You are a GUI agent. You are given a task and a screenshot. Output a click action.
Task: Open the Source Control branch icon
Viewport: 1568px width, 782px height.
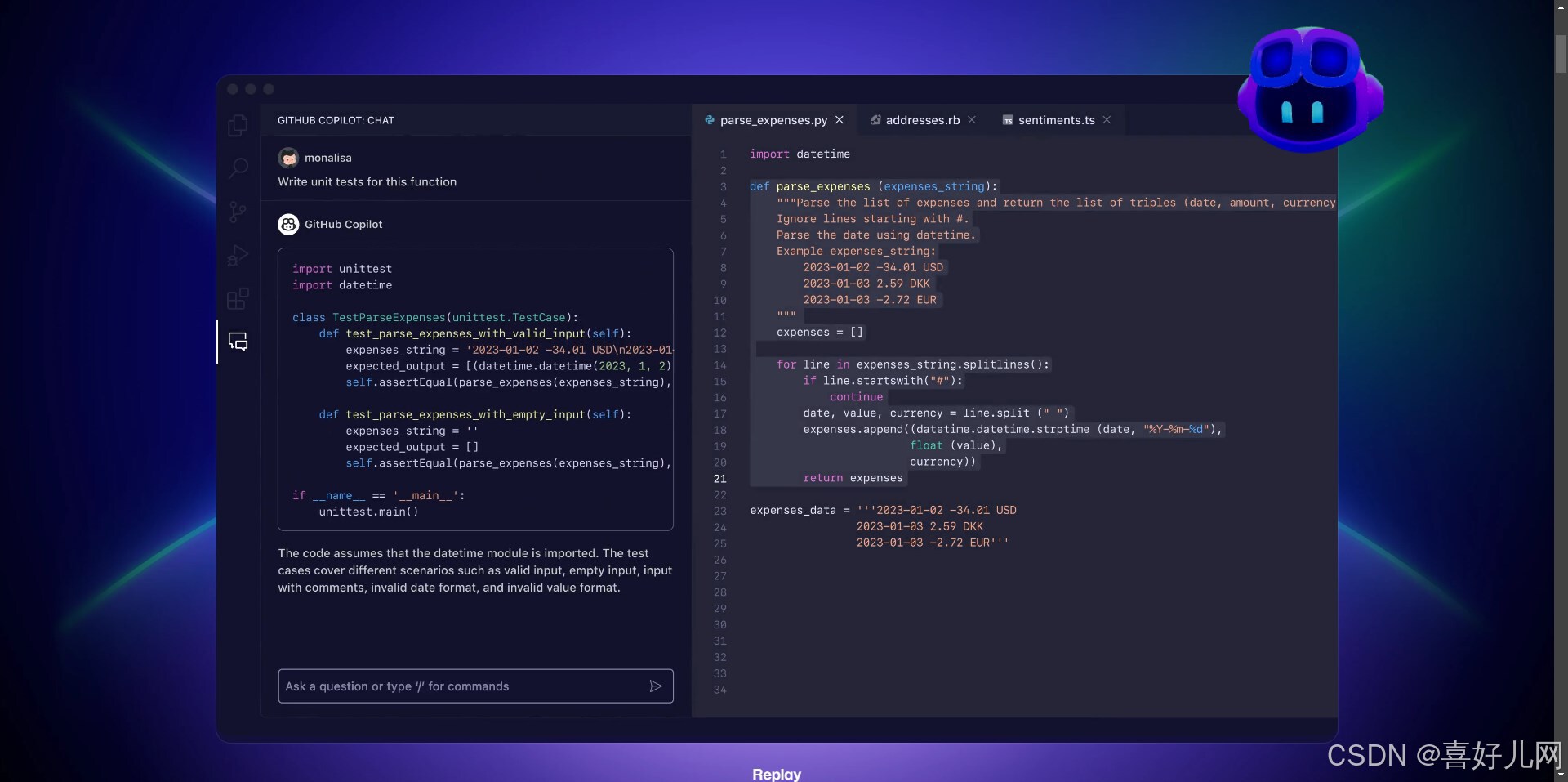click(238, 212)
